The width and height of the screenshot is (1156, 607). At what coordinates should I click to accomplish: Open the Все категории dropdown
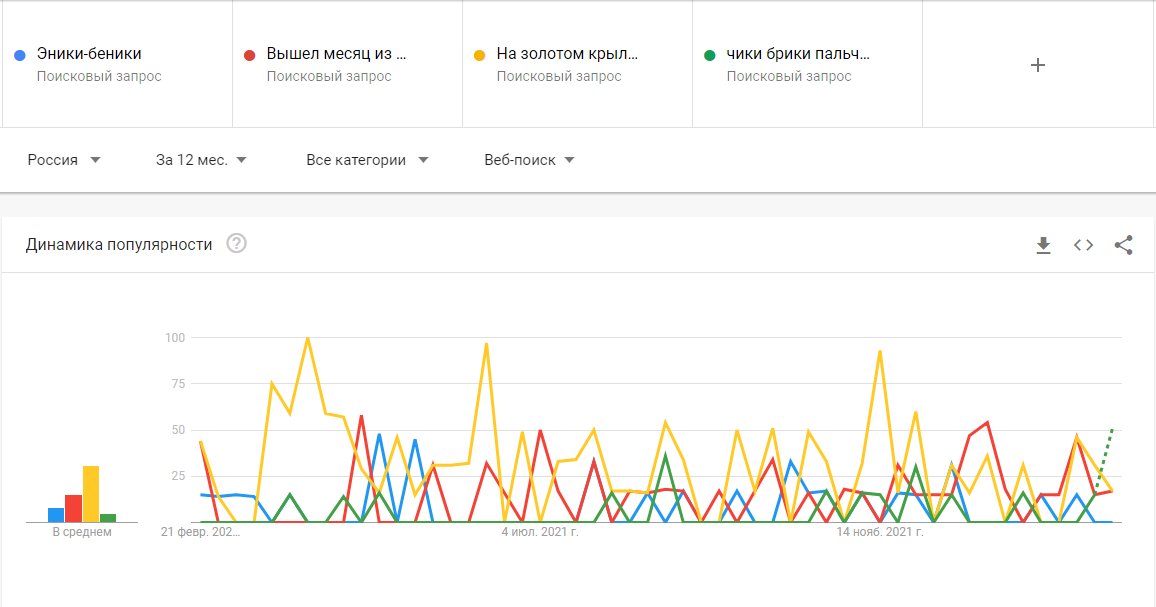[366, 160]
